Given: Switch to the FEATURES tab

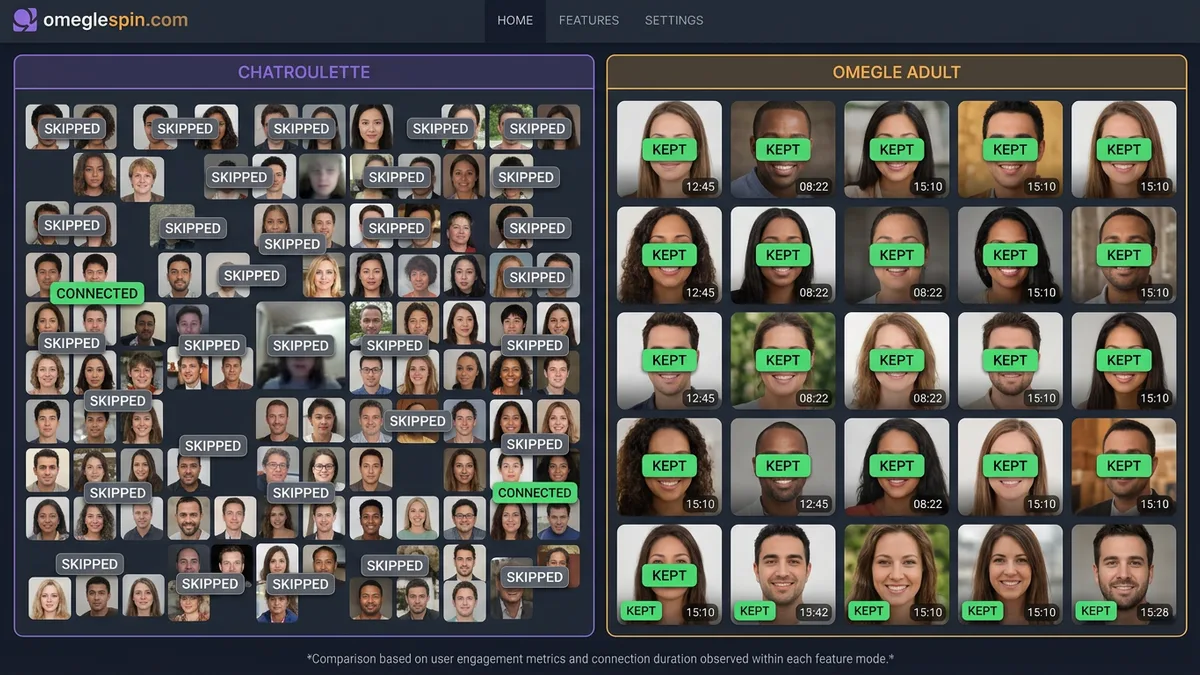Looking at the screenshot, I should pos(589,20).
